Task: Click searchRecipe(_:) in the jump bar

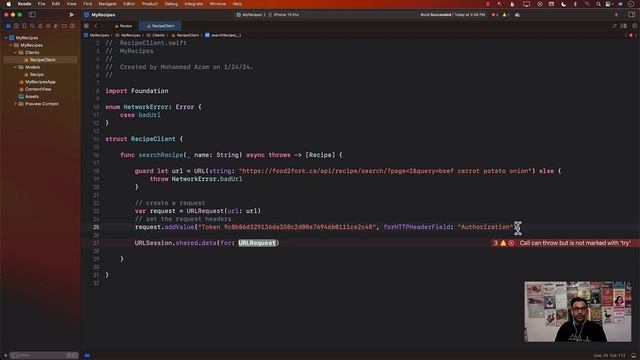Action: click(x=223, y=35)
